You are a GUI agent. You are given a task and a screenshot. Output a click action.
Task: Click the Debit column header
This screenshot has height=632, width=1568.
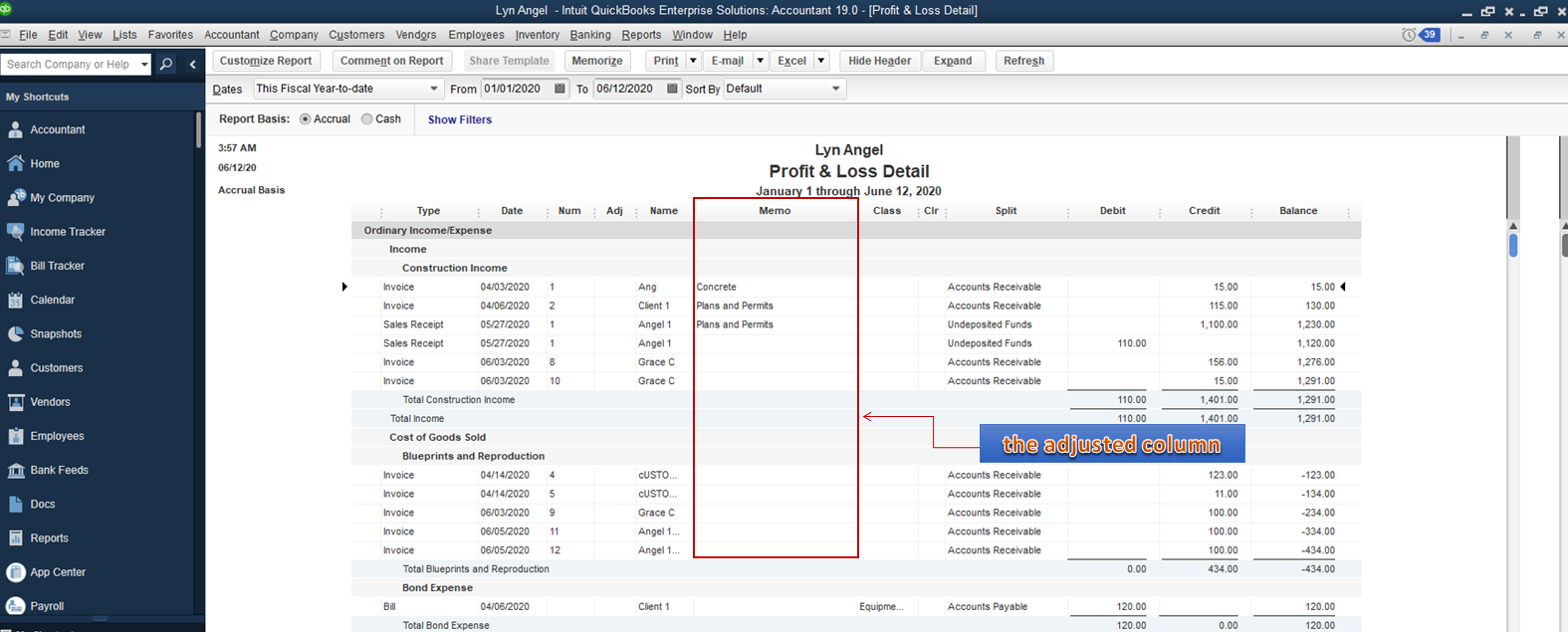pyautogui.click(x=1113, y=211)
